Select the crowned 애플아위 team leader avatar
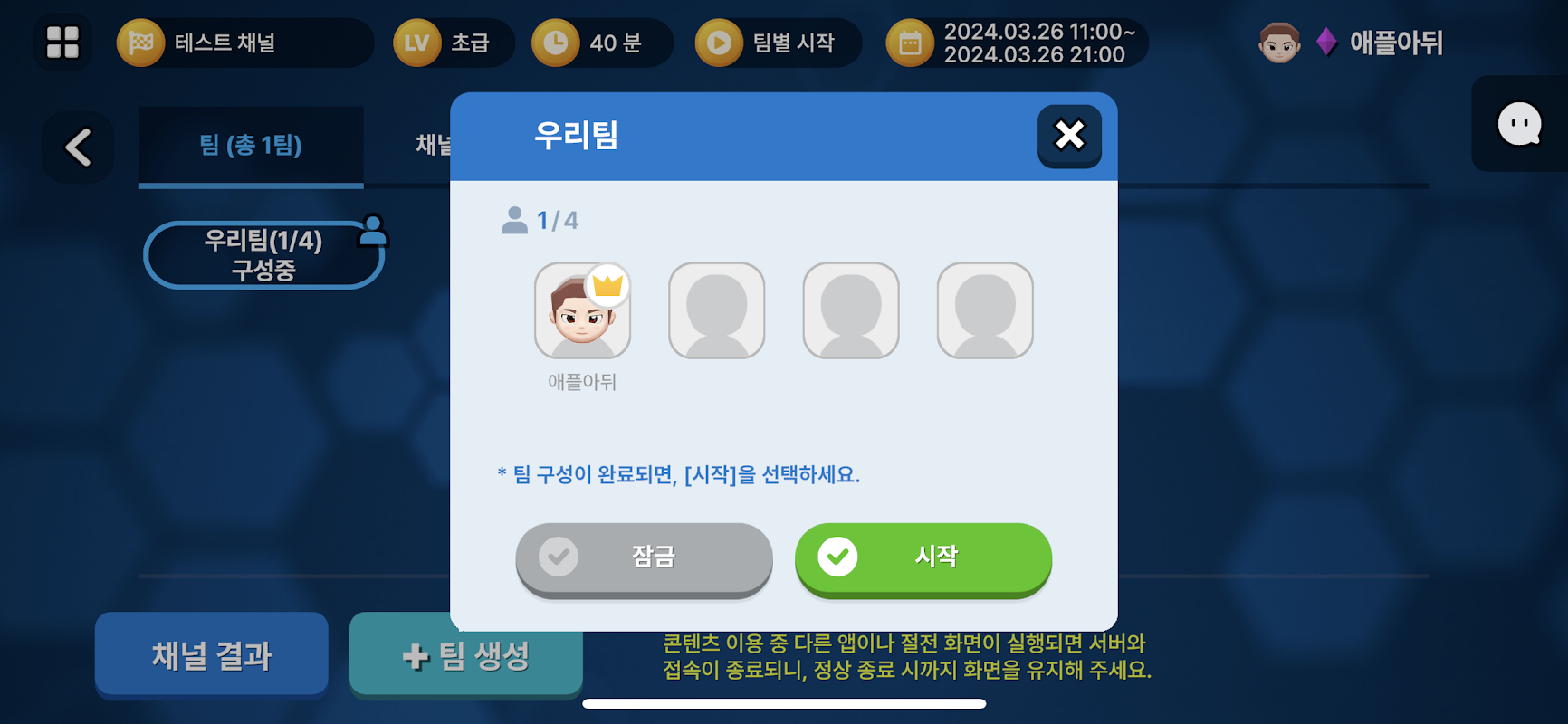The height and width of the screenshot is (724, 1568). pyautogui.click(x=582, y=310)
